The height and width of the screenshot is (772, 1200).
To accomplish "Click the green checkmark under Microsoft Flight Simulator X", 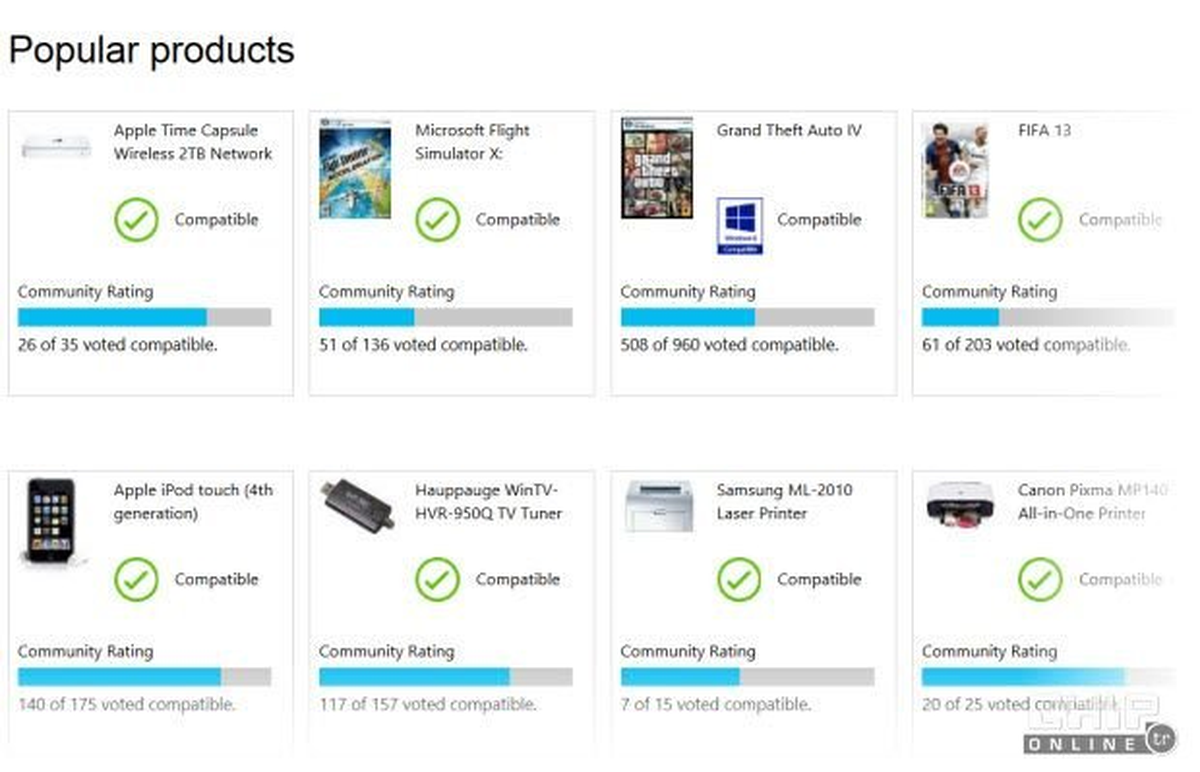I will coord(437,220).
